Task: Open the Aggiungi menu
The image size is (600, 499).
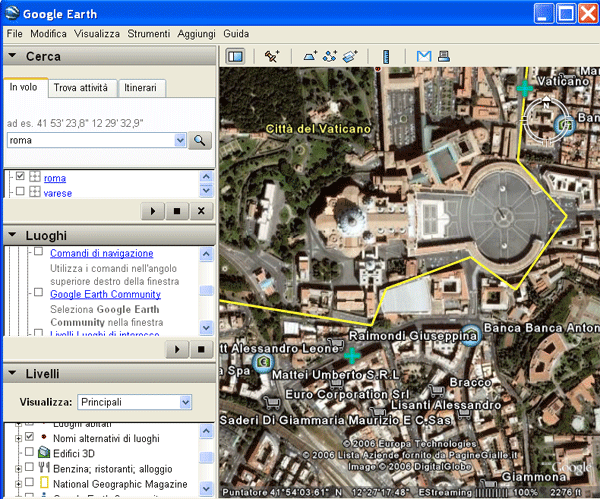Action: pyautogui.click(x=196, y=34)
